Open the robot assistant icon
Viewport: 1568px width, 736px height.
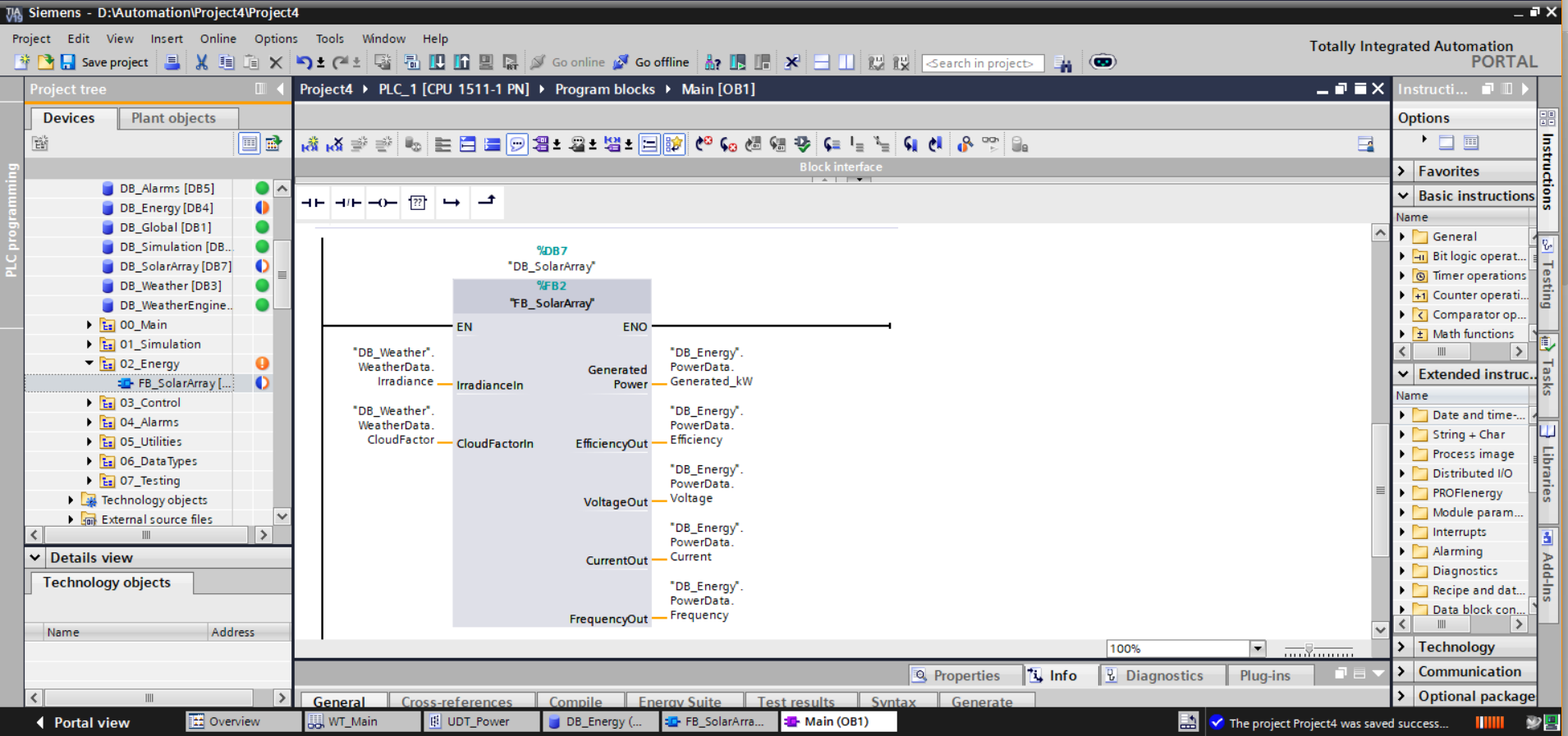click(1103, 62)
